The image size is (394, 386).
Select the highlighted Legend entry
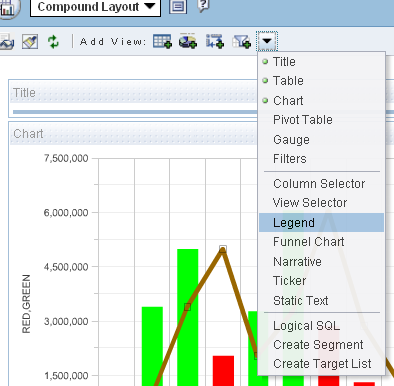[x=321, y=222]
